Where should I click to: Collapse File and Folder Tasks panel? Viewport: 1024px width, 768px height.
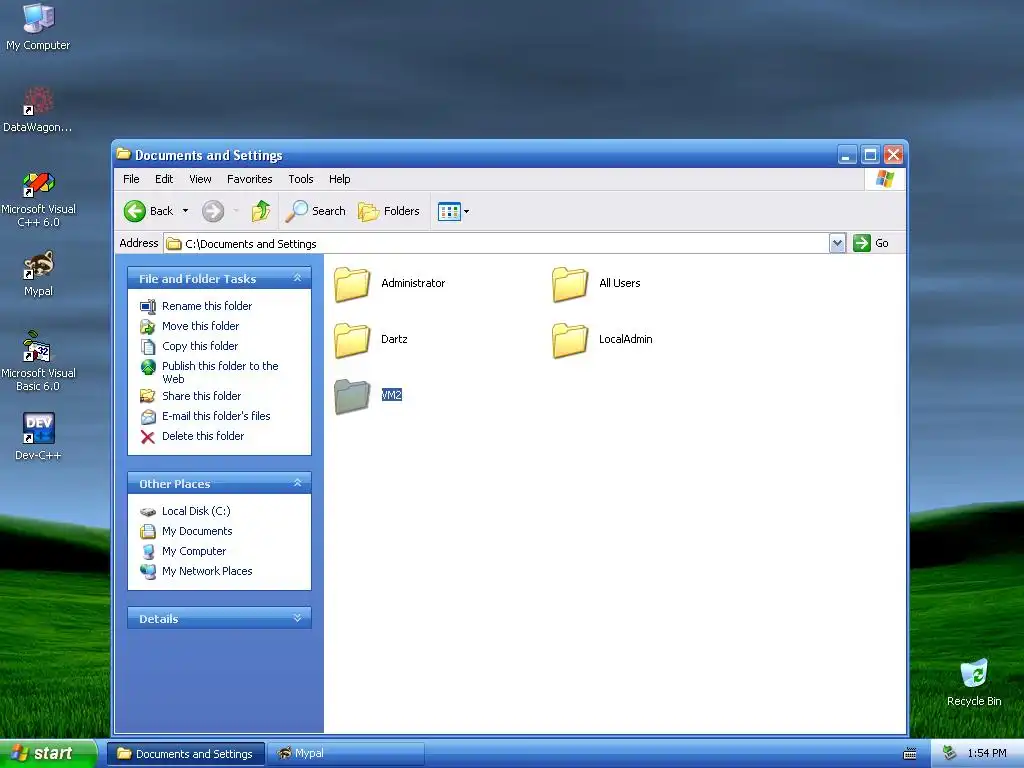(x=297, y=278)
